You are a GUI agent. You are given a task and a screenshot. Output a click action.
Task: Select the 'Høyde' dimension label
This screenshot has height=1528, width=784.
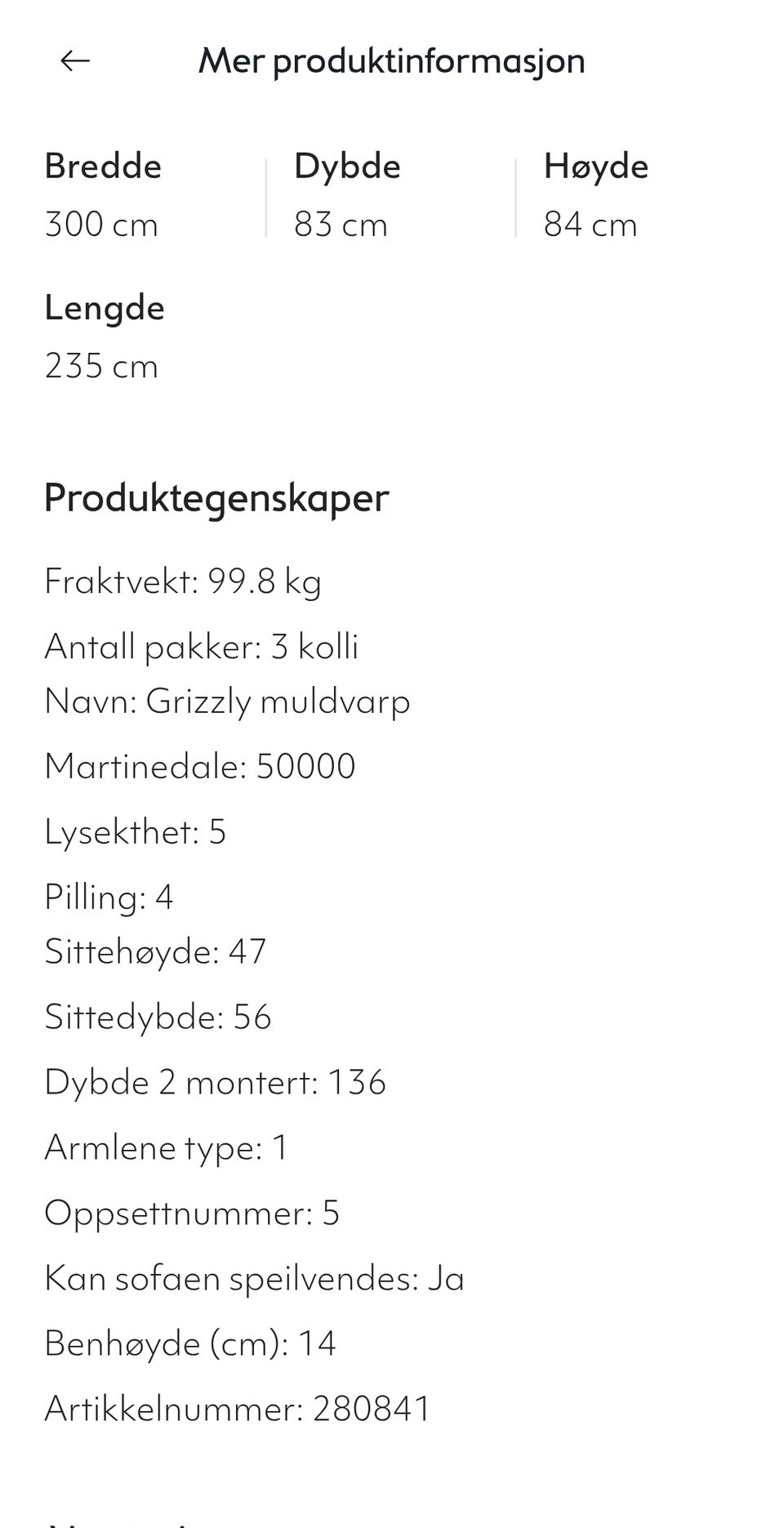click(x=596, y=165)
